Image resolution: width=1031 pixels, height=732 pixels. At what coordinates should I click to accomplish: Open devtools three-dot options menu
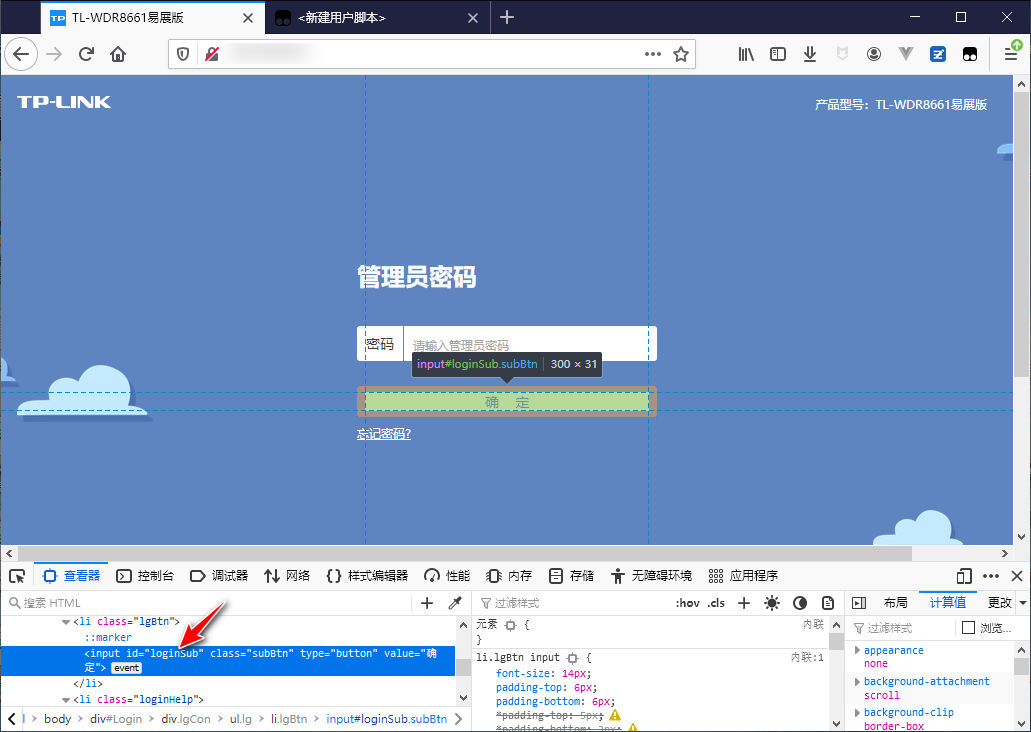tap(991, 576)
